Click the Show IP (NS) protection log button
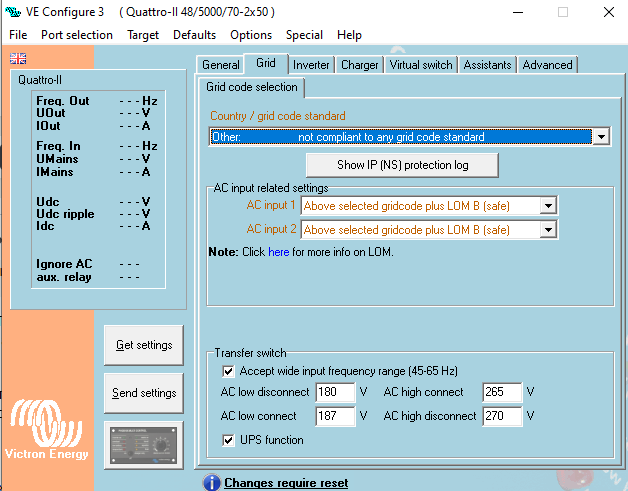Screen dimensions: 628x491 tap(403, 165)
